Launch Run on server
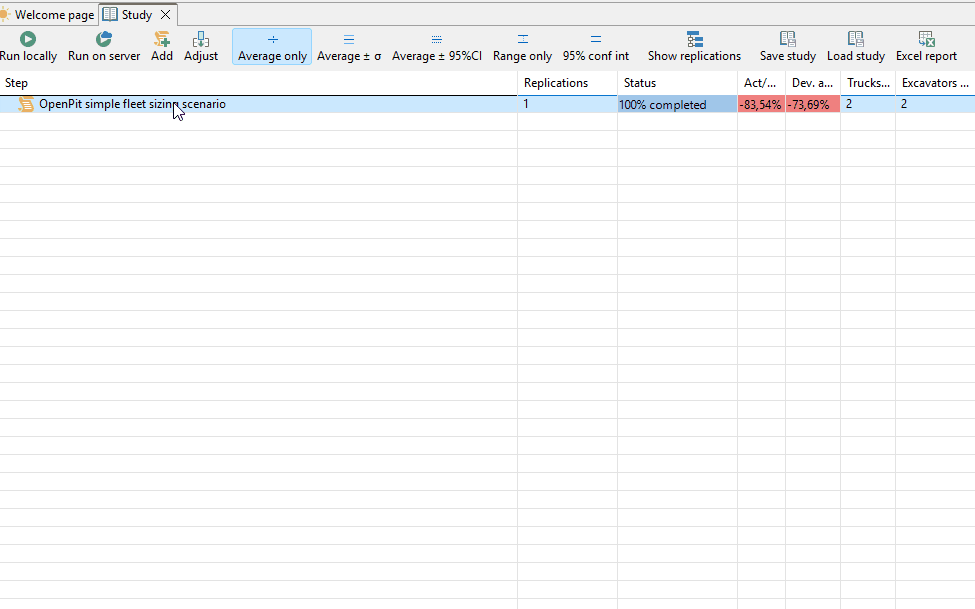The width and height of the screenshot is (975, 609). 104,47
